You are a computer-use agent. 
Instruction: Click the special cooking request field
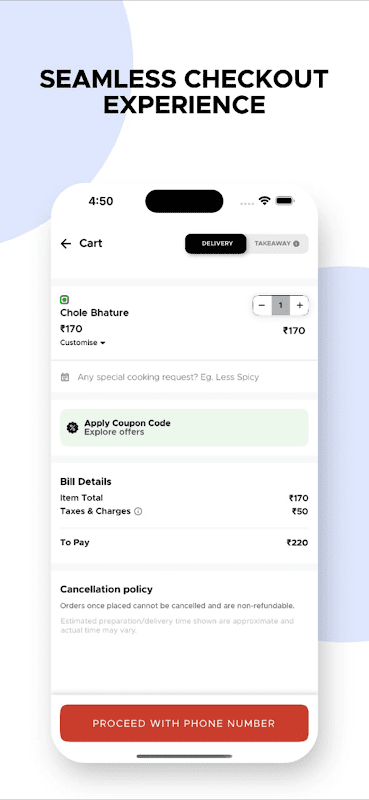(184, 378)
